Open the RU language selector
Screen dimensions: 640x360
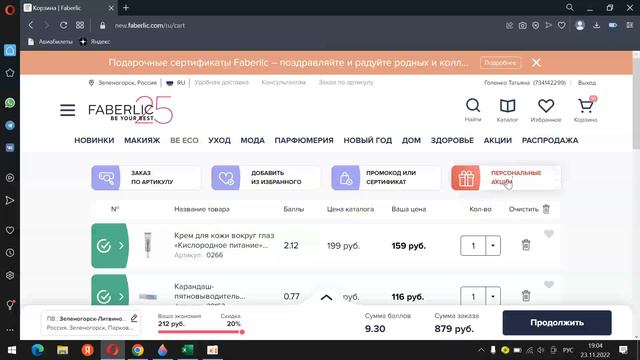176,82
